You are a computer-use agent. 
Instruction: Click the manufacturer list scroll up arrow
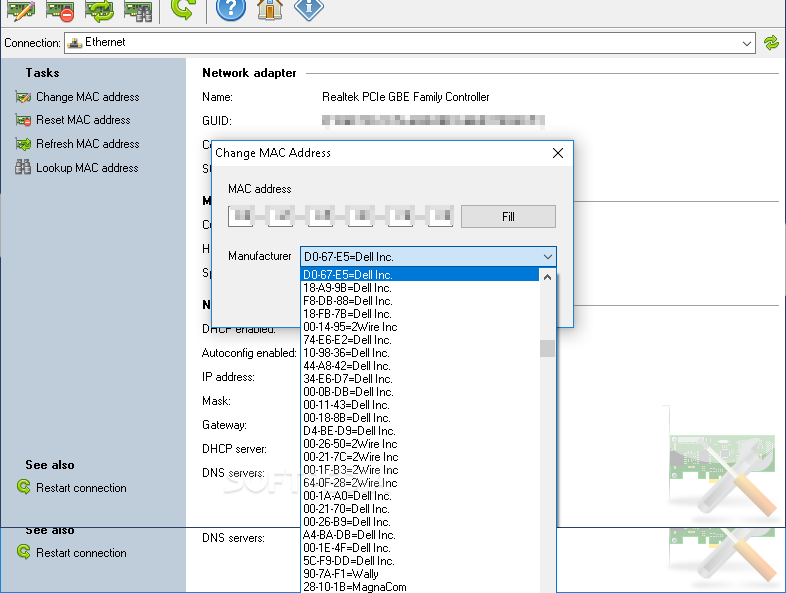click(x=547, y=277)
